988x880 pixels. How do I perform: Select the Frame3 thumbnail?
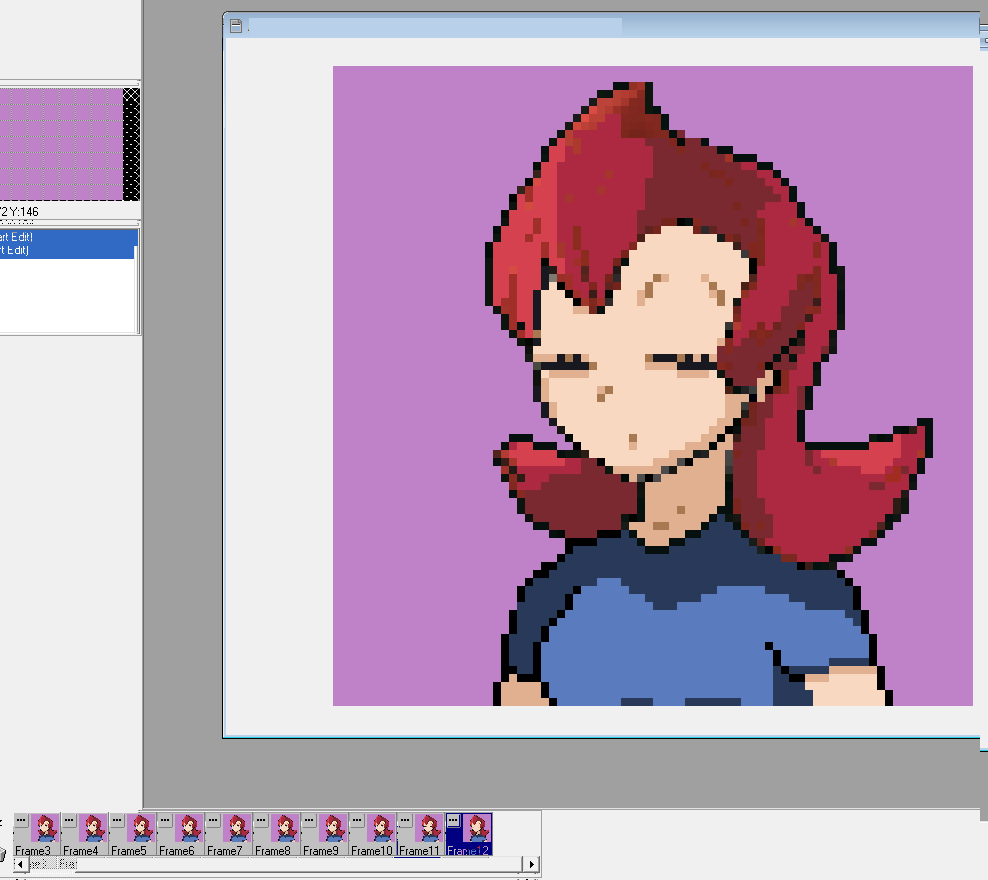[45, 829]
